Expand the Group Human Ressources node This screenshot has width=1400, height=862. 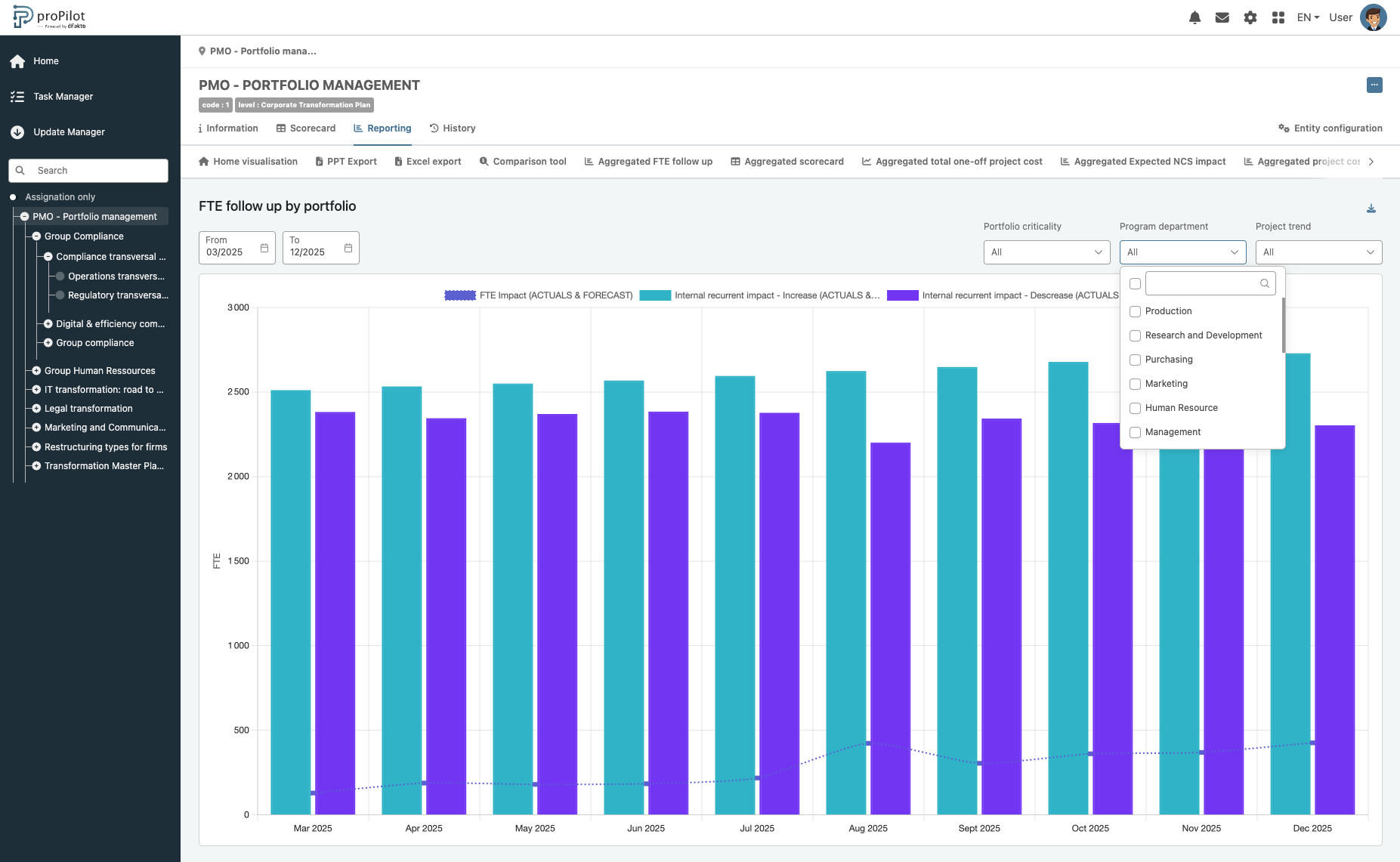pos(36,371)
